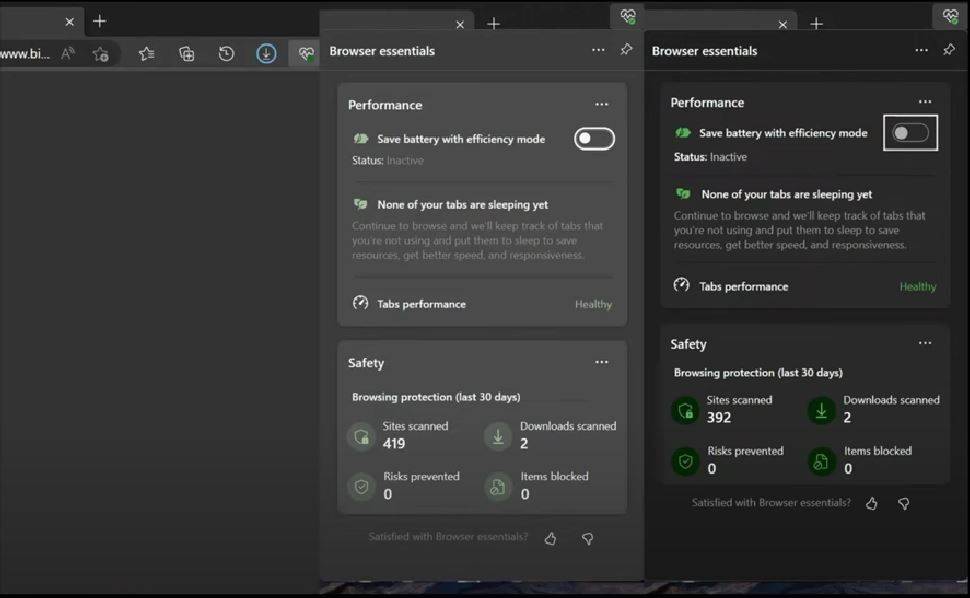Click thumbs down icon in right panel
This screenshot has width=970, height=598.
(x=903, y=504)
